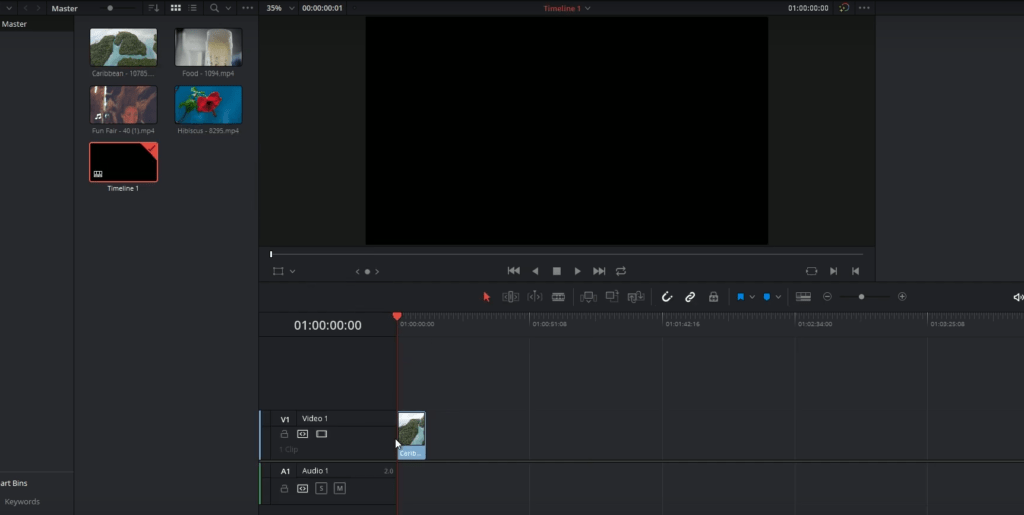Click timeline zoom in plus button
Image resolution: width=1024 pixels, height=515 pixels.
pos(903,296)
